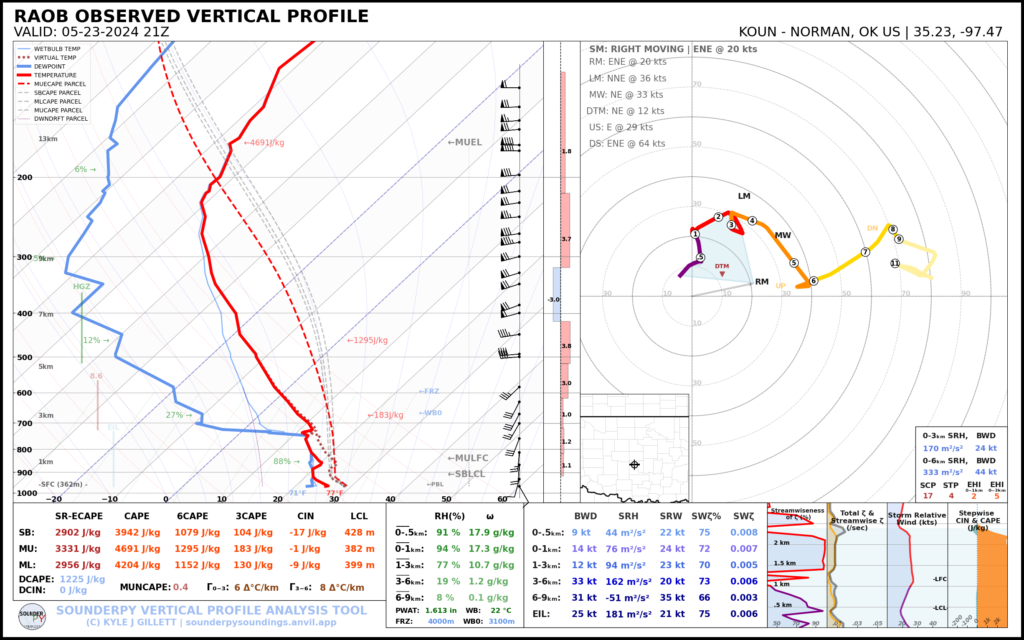Viewport: 1024px width, 640px height.
Task: Click the RM storm motion label on hodograph
Action: coord(762,283)
